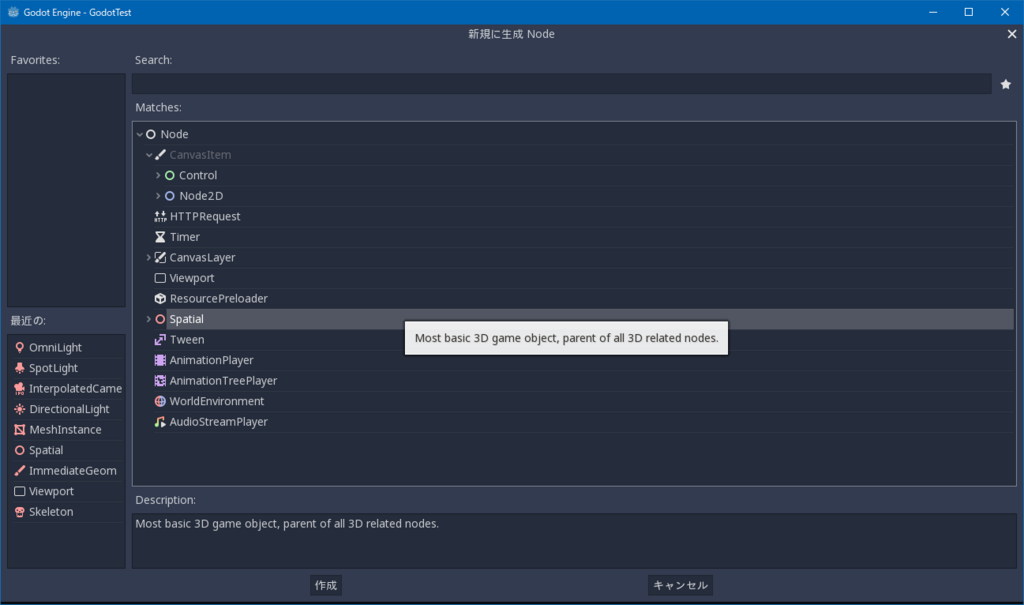Click the CanvasItem brush icon

pos(160,155)
